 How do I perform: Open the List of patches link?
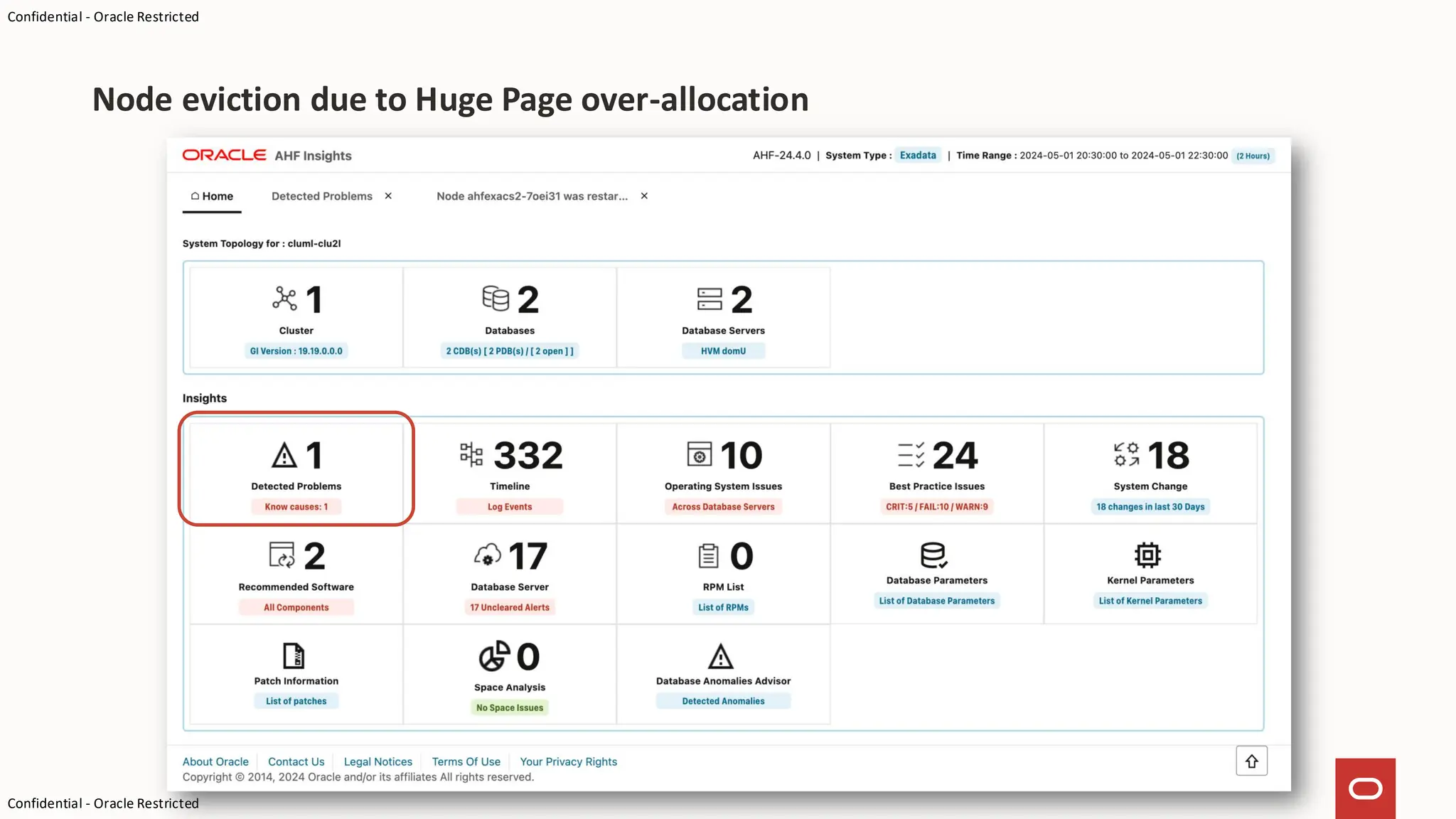click(x=296, y=702)
